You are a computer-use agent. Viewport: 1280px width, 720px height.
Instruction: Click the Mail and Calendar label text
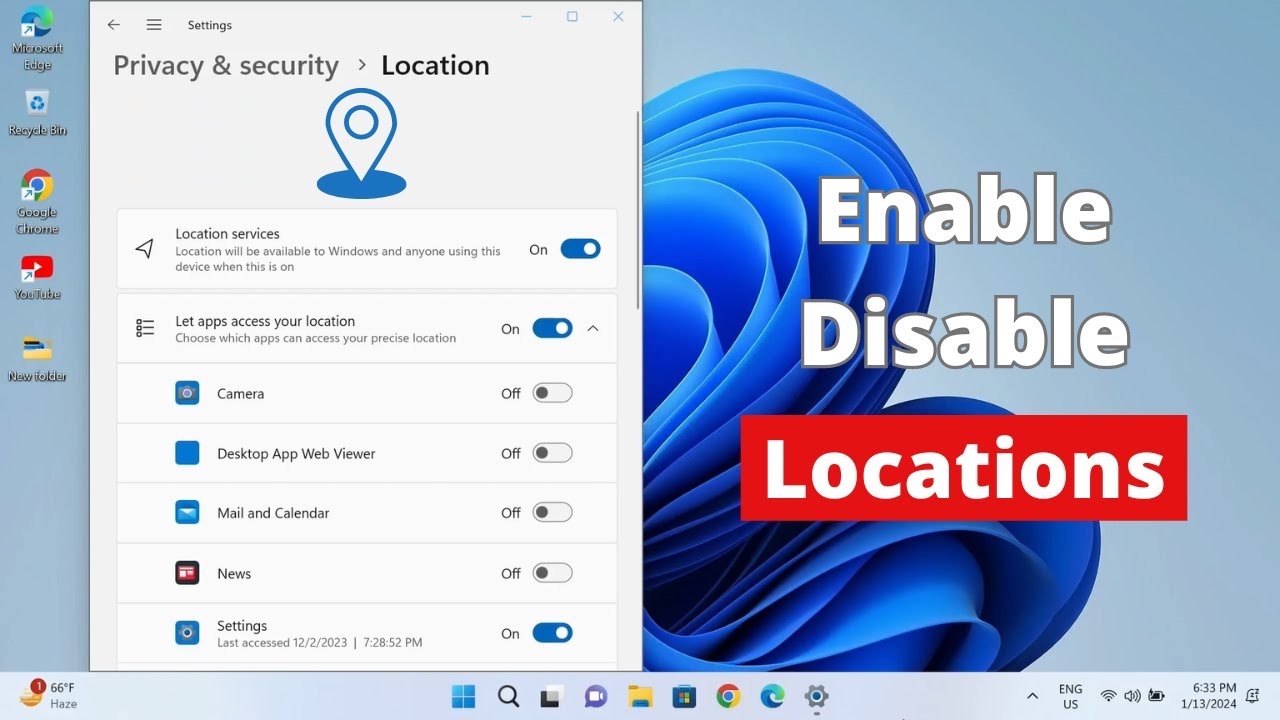point(273,513)
